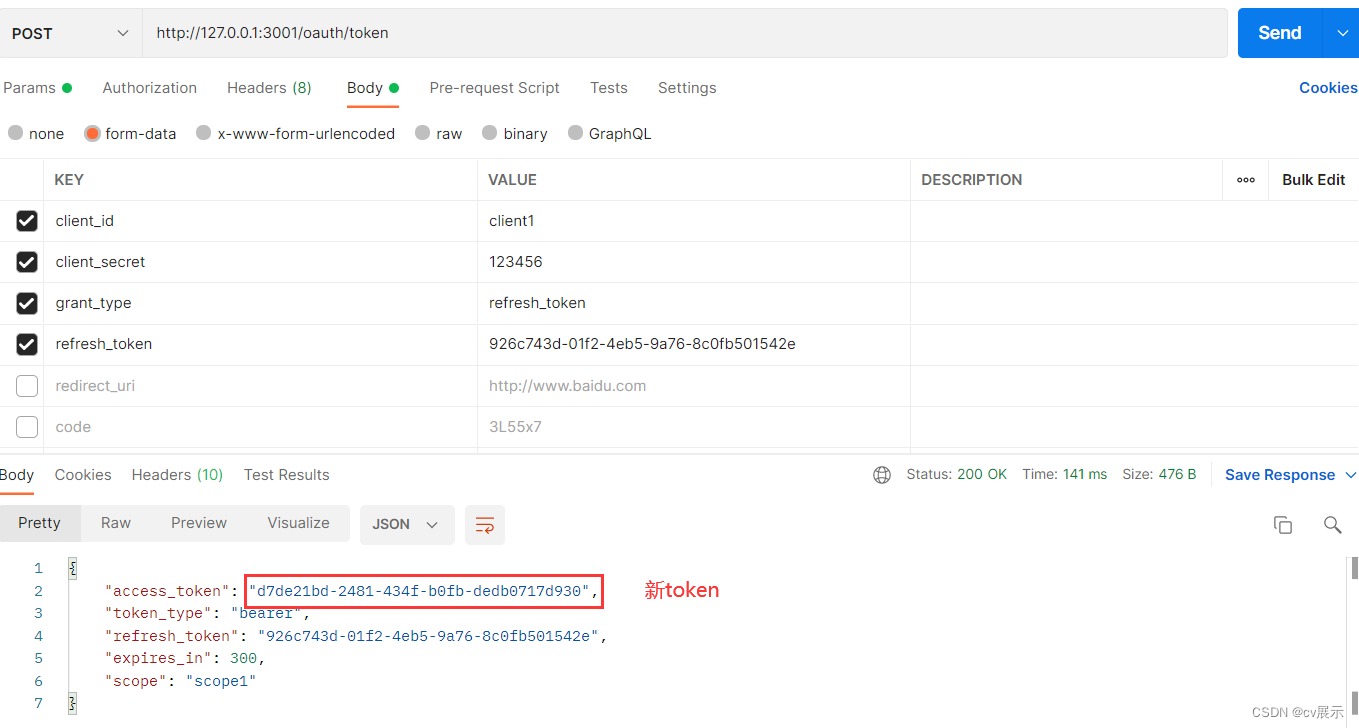The height and width of the screenshot is (728, 1359).
Task: Enable the code parameter row
Action: coord(27,427)
